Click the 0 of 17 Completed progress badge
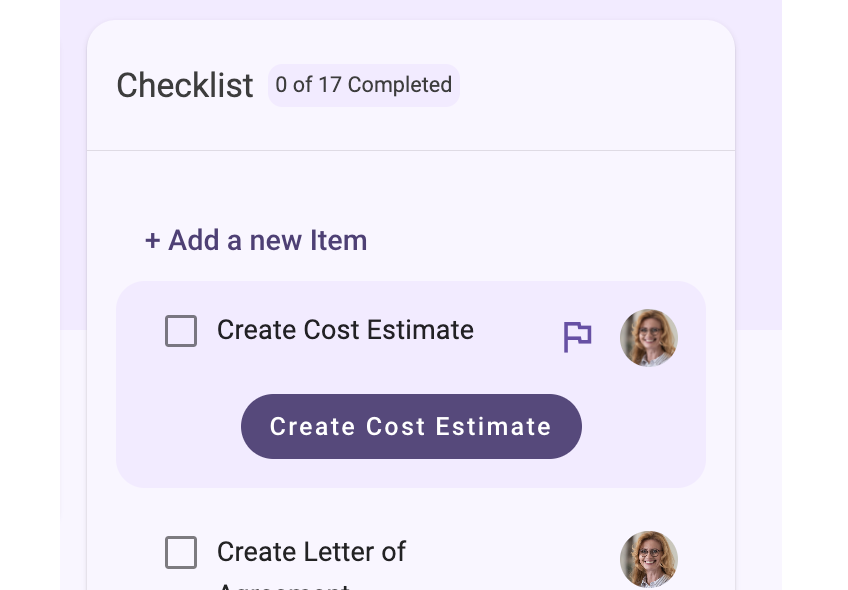Viewport: 848px width, 590px height. pyautogui.click(x=363, y=85)
